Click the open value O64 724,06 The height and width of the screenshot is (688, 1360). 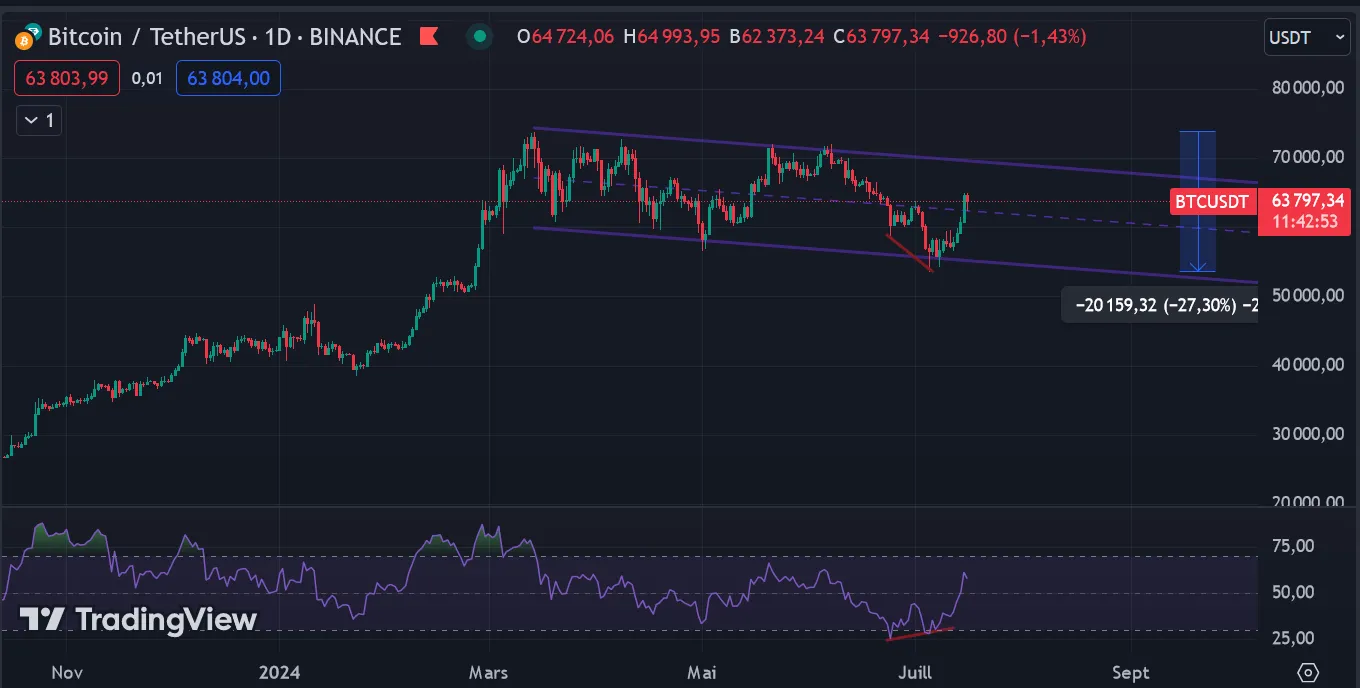(x=564, y=37)
